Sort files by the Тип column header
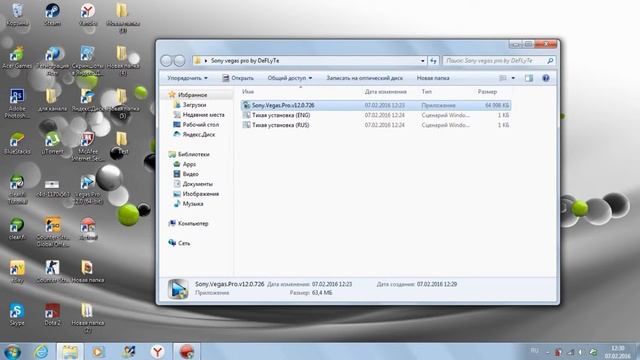Viewport: 640px width, 360px height. [x=427, y=92]
